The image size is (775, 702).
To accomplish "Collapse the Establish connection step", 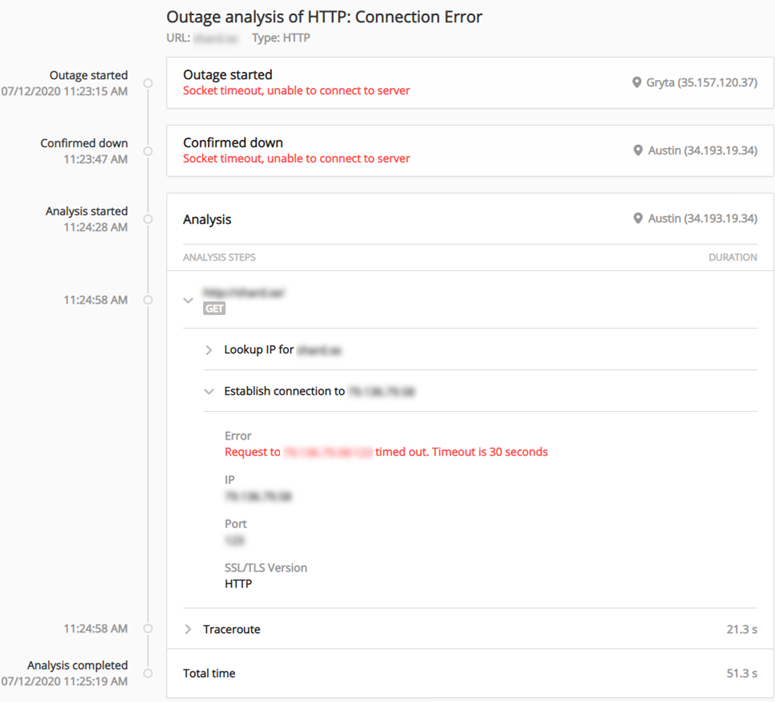I will click(209, 392).
